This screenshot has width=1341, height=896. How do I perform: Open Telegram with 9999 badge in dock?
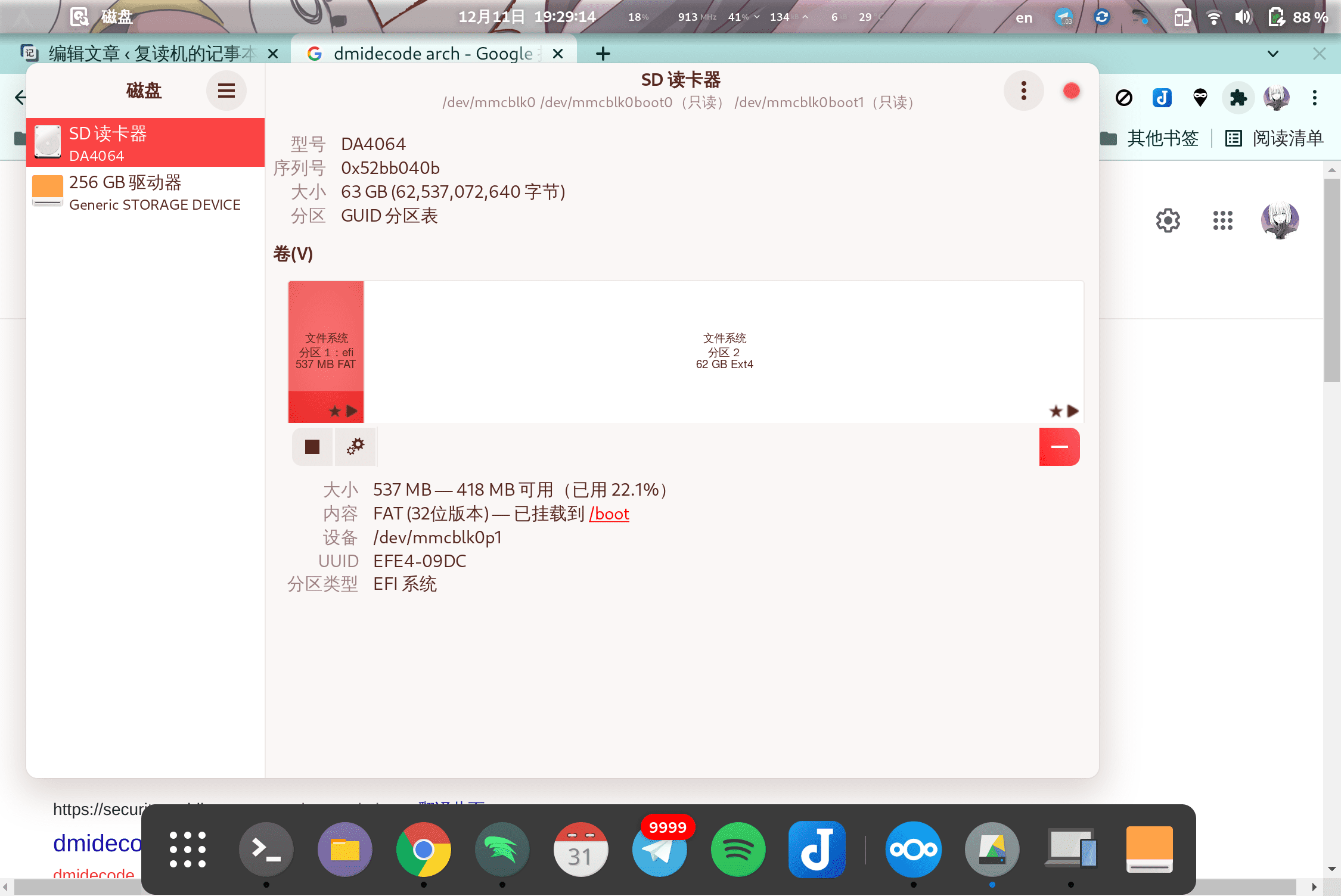[660, 850]
